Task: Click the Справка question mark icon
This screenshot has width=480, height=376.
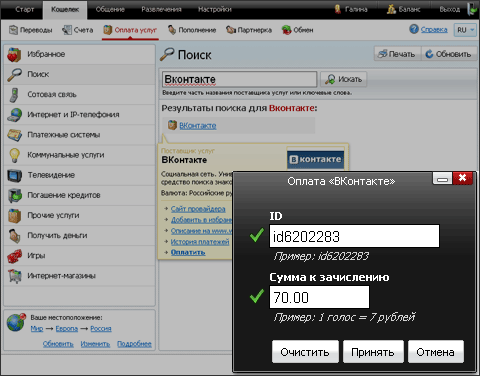Action: pyautogui.click(x=414, y=29)
